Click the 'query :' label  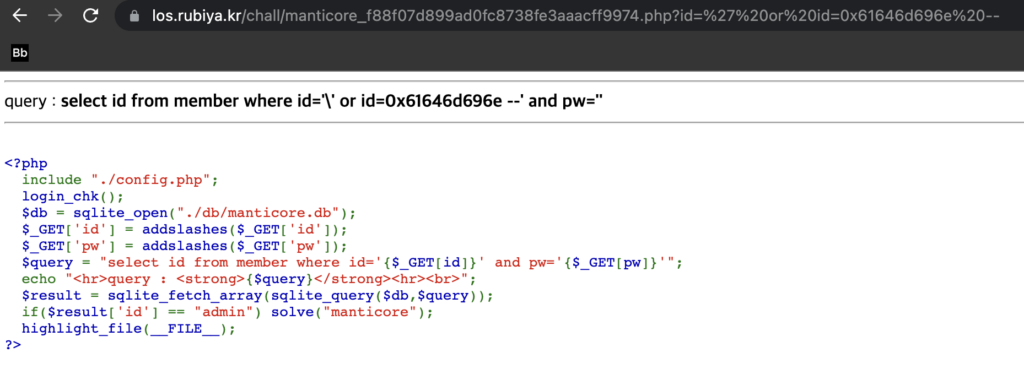click(x=31, y=102)
